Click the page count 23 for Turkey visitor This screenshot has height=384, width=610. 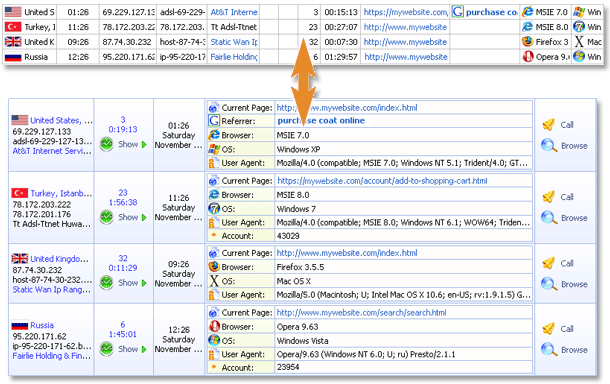(x=123, y=193)
